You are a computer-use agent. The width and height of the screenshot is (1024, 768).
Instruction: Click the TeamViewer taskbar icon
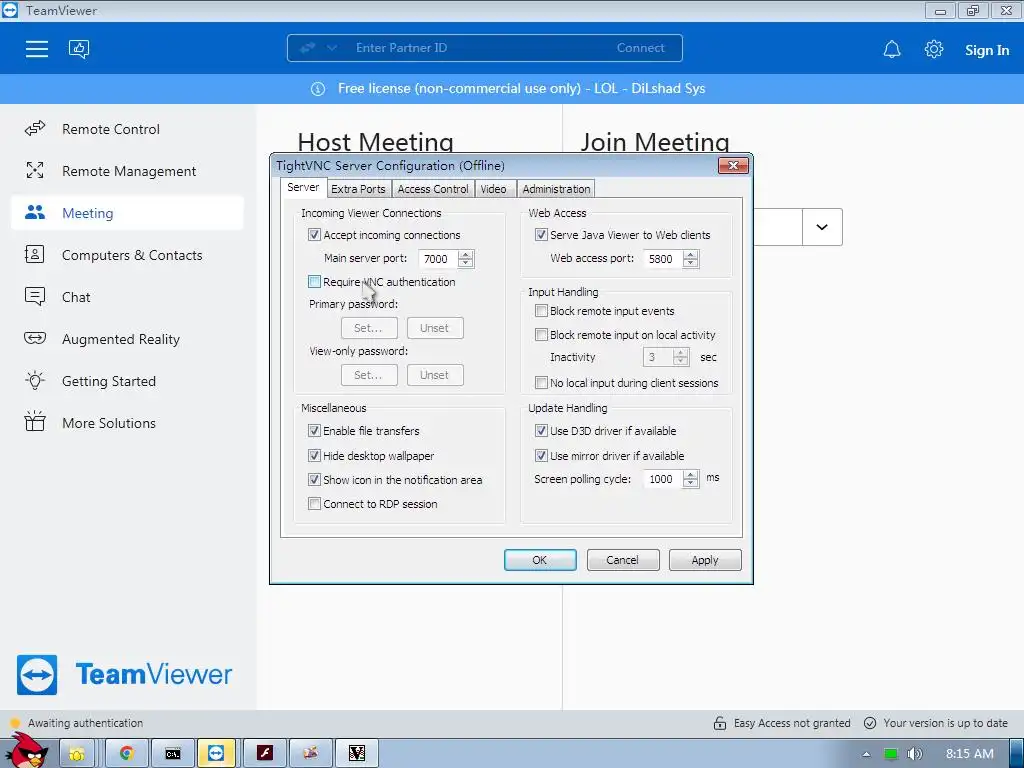point(216,754)
